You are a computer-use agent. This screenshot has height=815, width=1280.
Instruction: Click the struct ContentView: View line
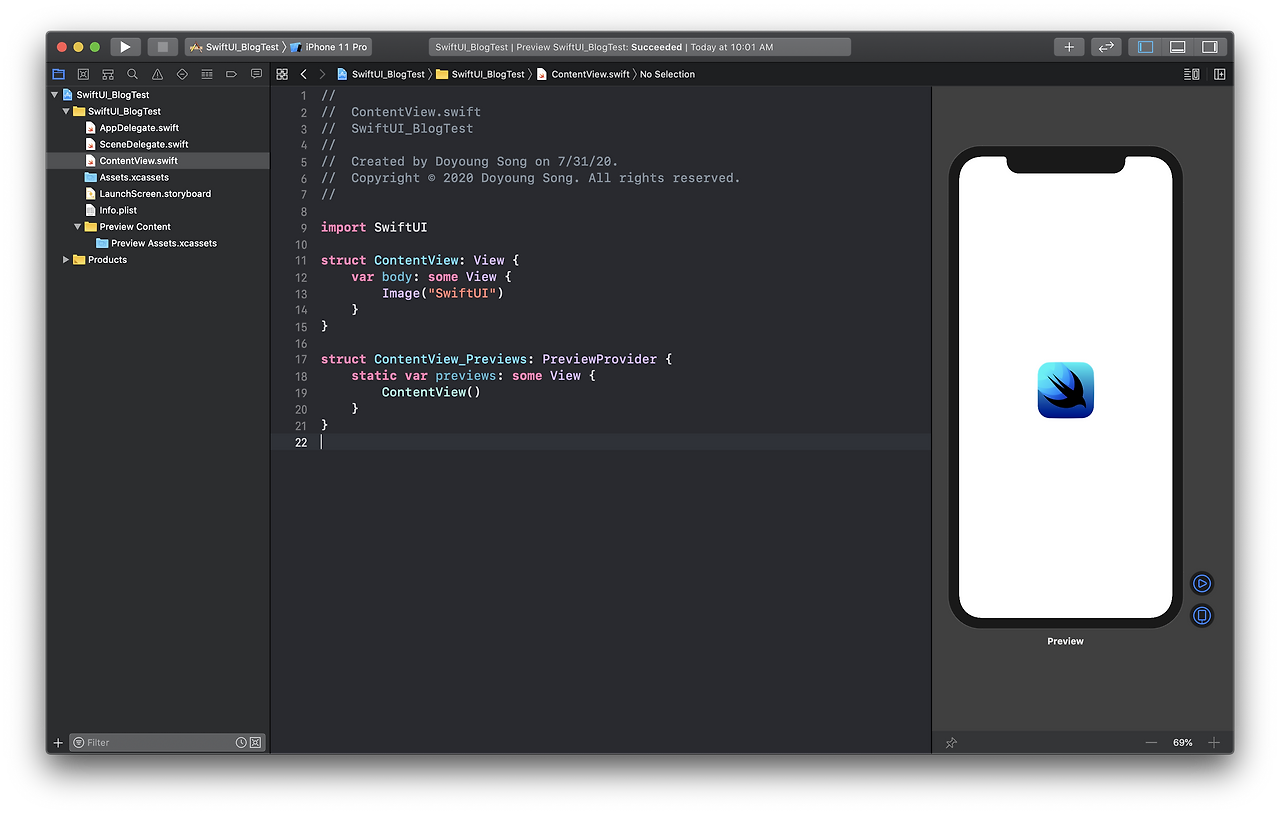(x=420, y=260)
